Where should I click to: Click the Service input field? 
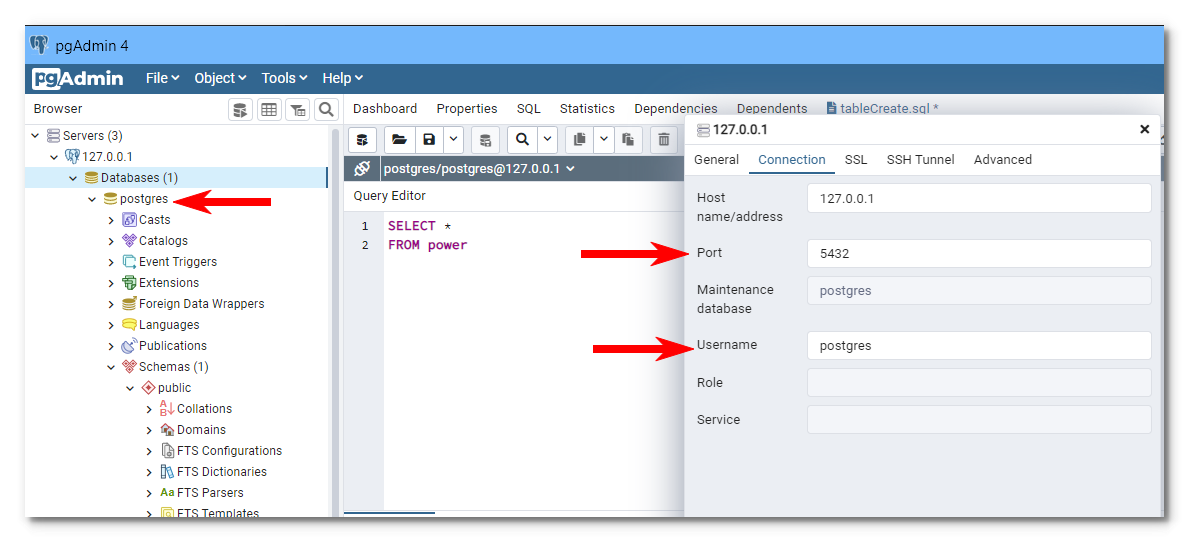(x=979, y=419)
